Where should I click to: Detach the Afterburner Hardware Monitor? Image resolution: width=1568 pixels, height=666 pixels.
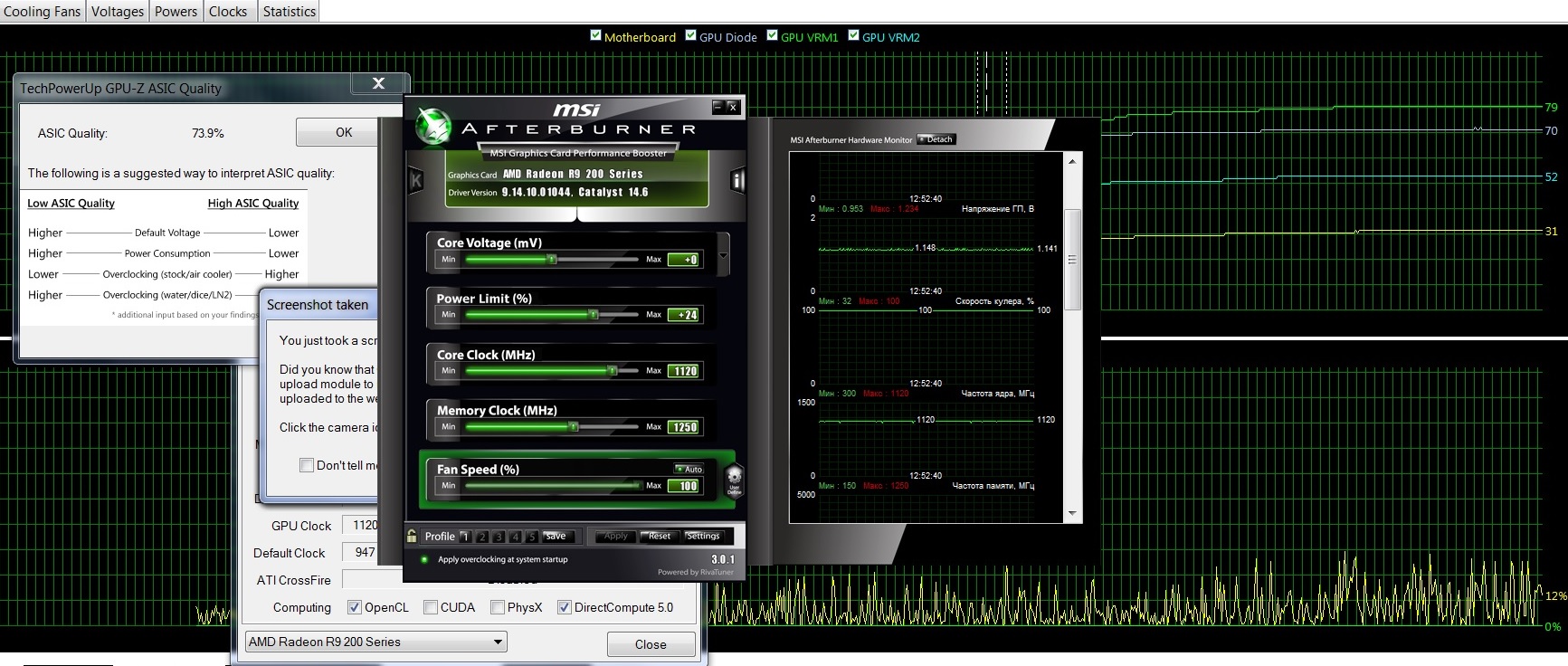(x=936, y=139)
